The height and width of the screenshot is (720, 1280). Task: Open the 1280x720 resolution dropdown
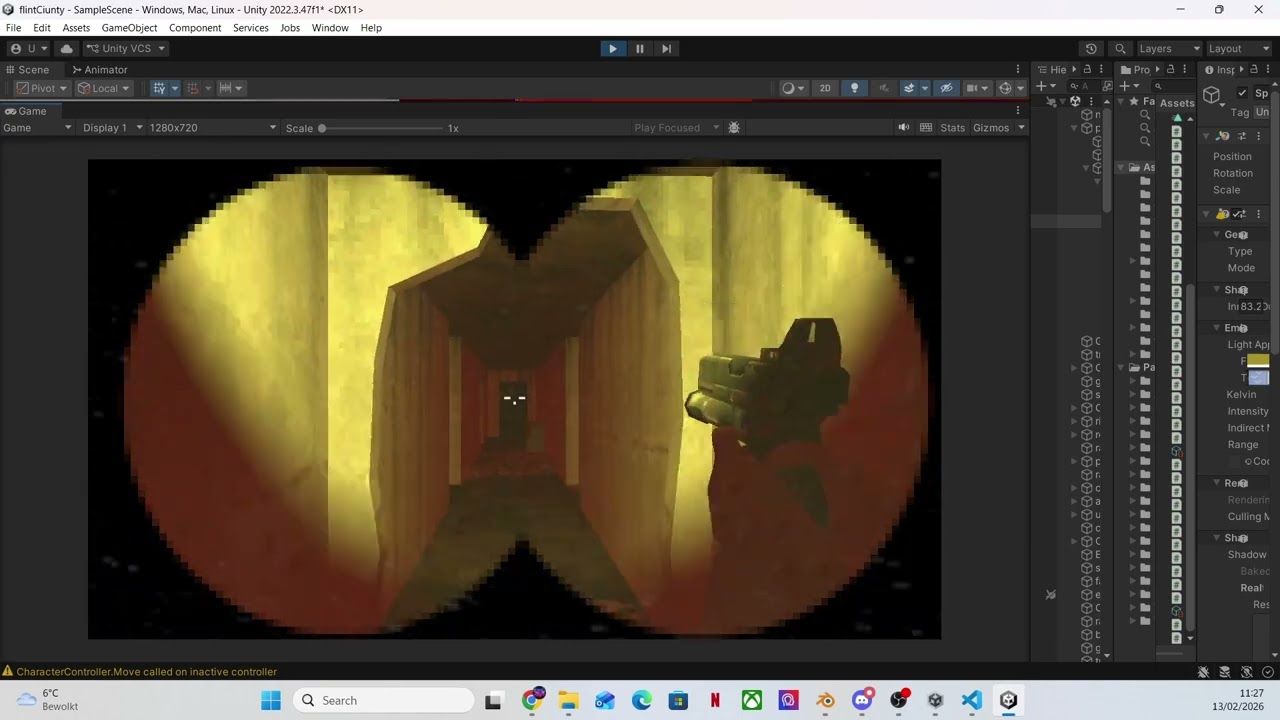tap(212, 128)
